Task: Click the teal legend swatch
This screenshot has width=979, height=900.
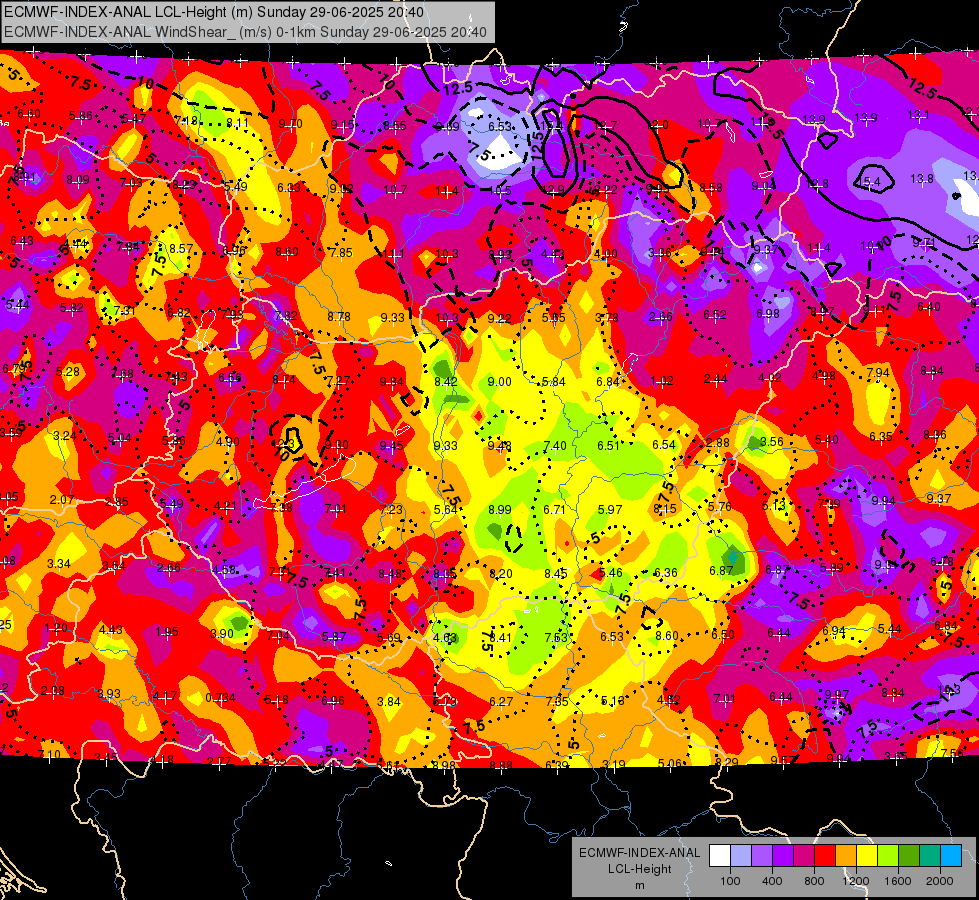Action: tap(930, 856)
